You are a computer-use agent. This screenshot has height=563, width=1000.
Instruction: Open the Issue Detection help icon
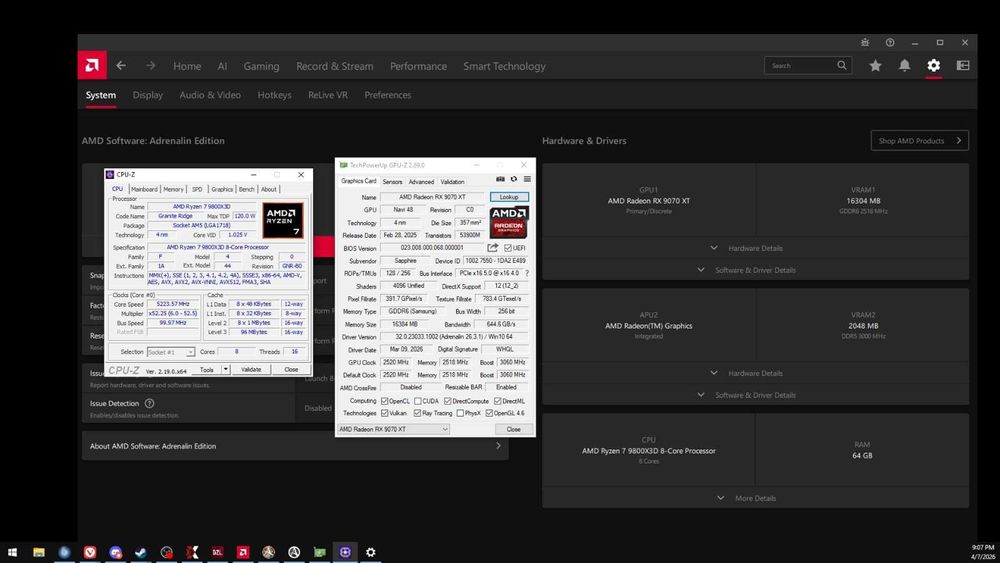tap(149, 403)
